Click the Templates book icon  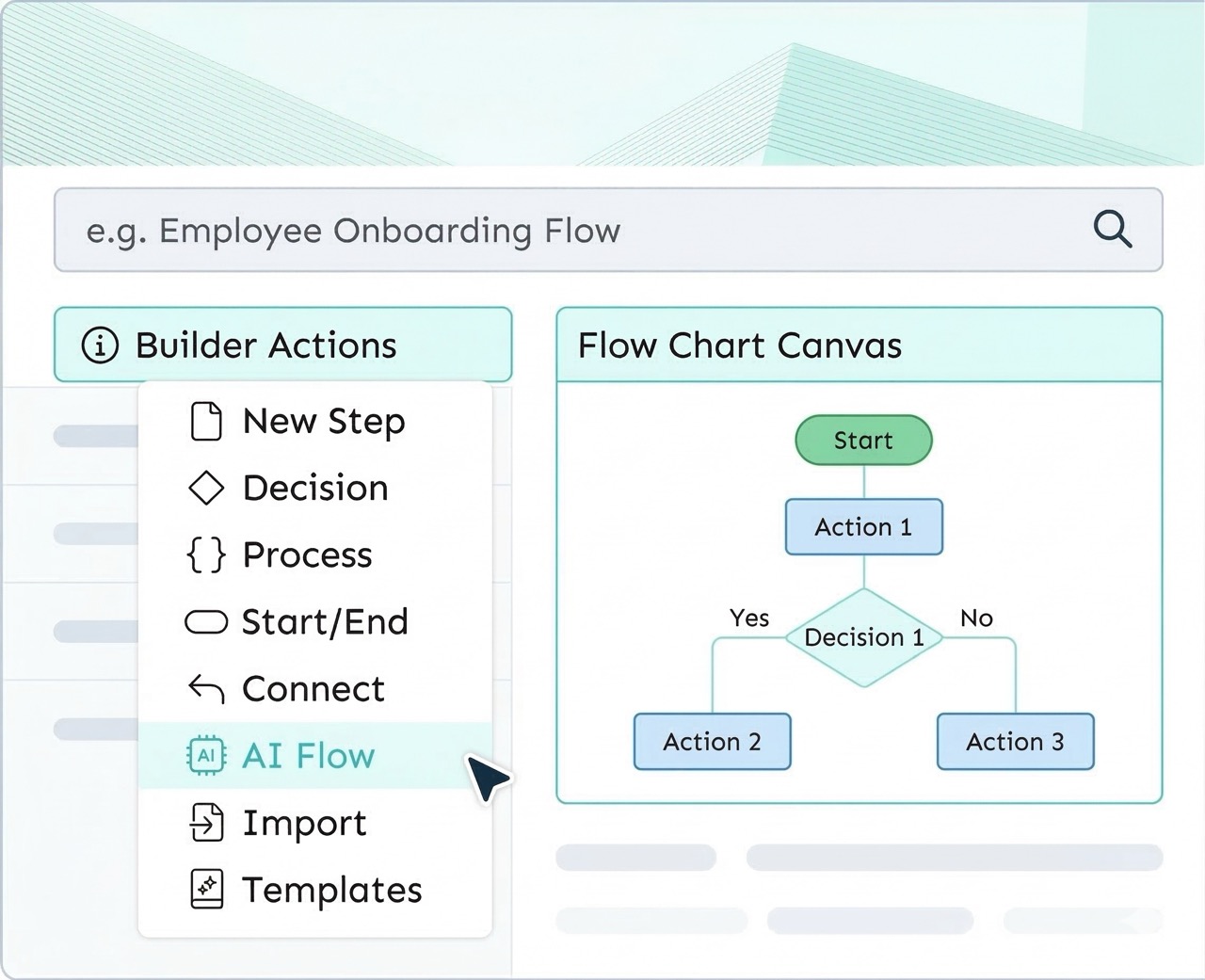[x=205, y=889]
